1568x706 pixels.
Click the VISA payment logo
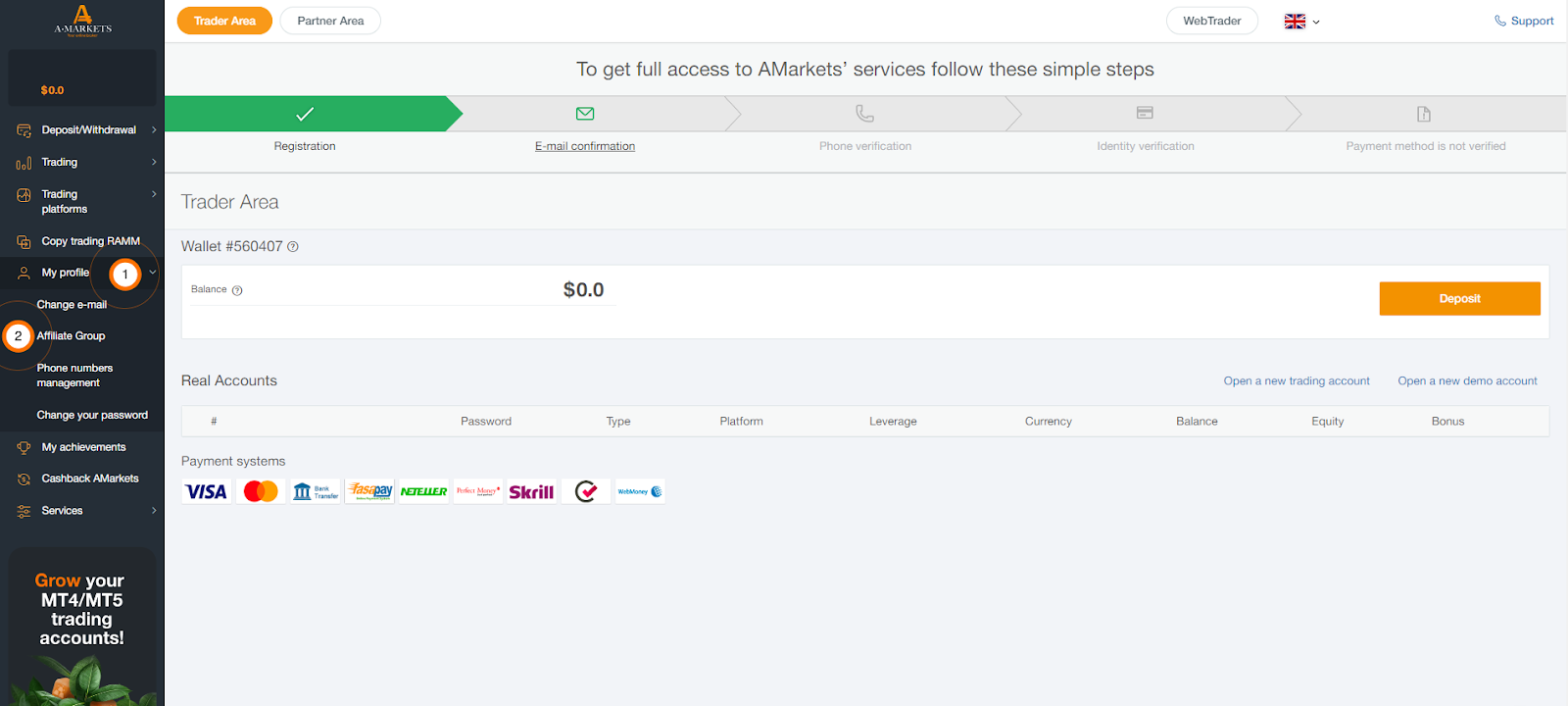tap(206, 491)
